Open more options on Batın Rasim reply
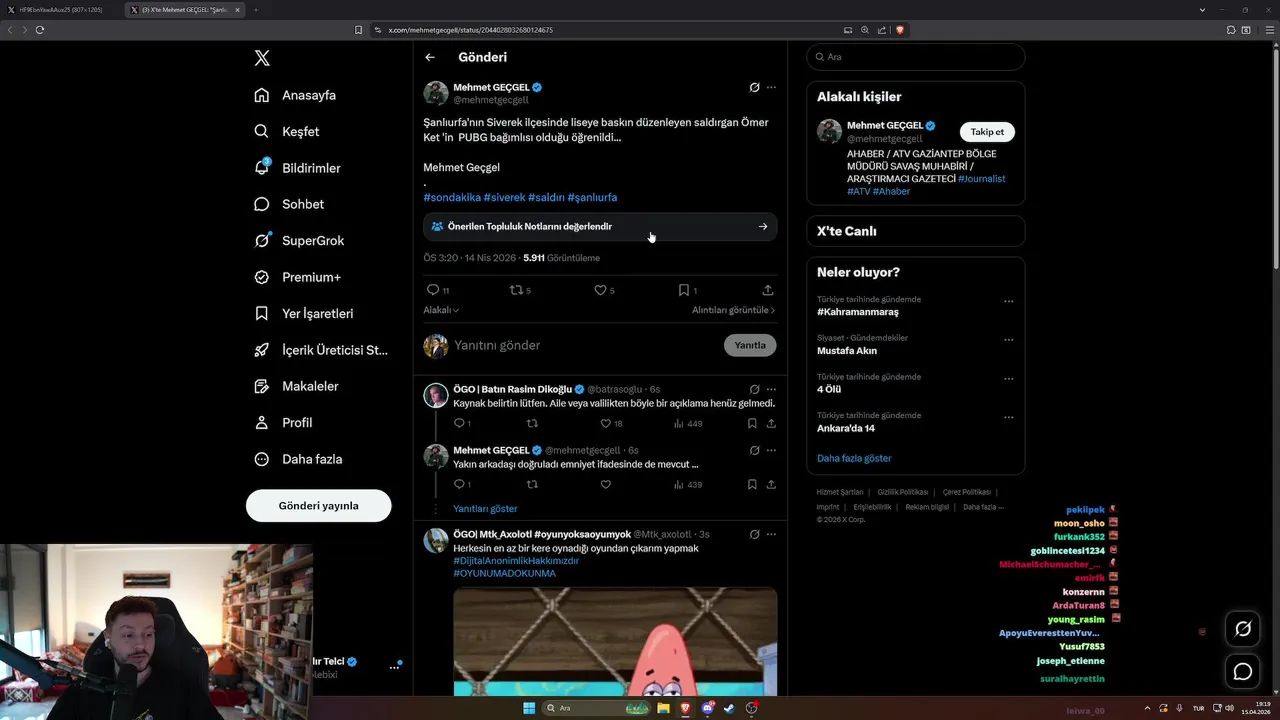Image resolution: width=1280 pixels, height=720 pixels. tap(771, 389)
